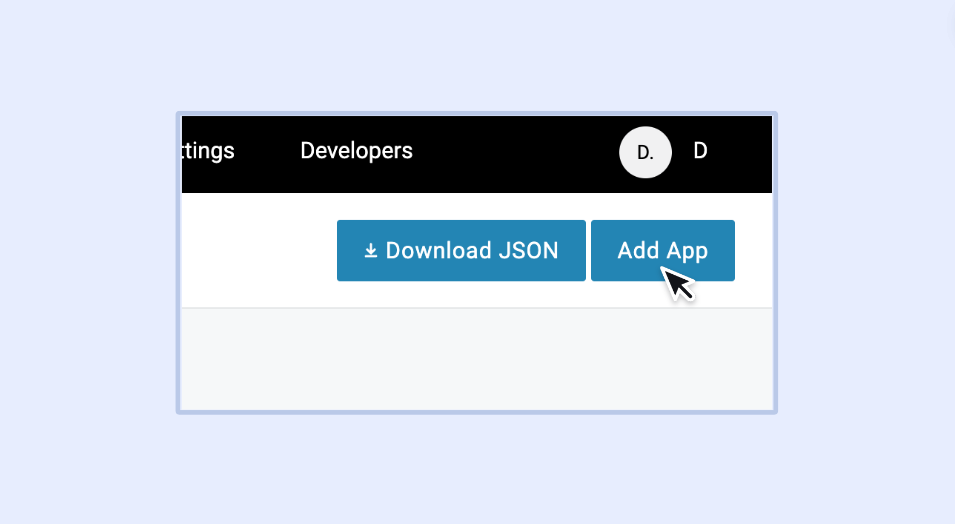The width and height of the screenshot is (955, 524).
Task: Select the "Developers" navigation link
Action: (356, 151)
